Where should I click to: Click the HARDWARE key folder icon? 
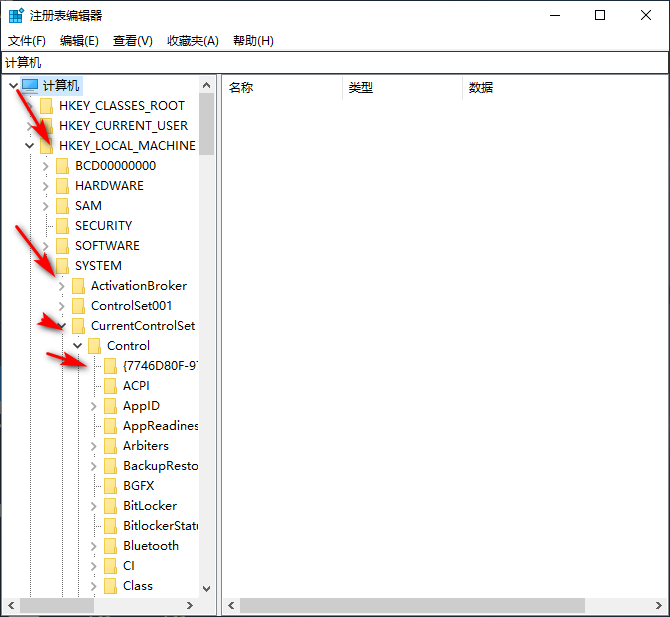tap(63, 186)
